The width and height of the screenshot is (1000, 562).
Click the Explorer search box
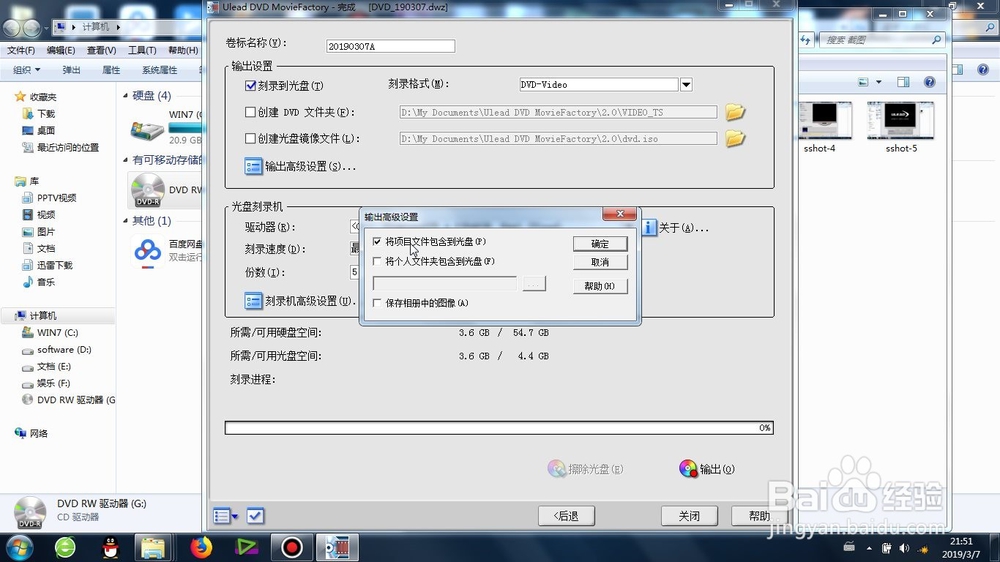click(x=881, y=40)
